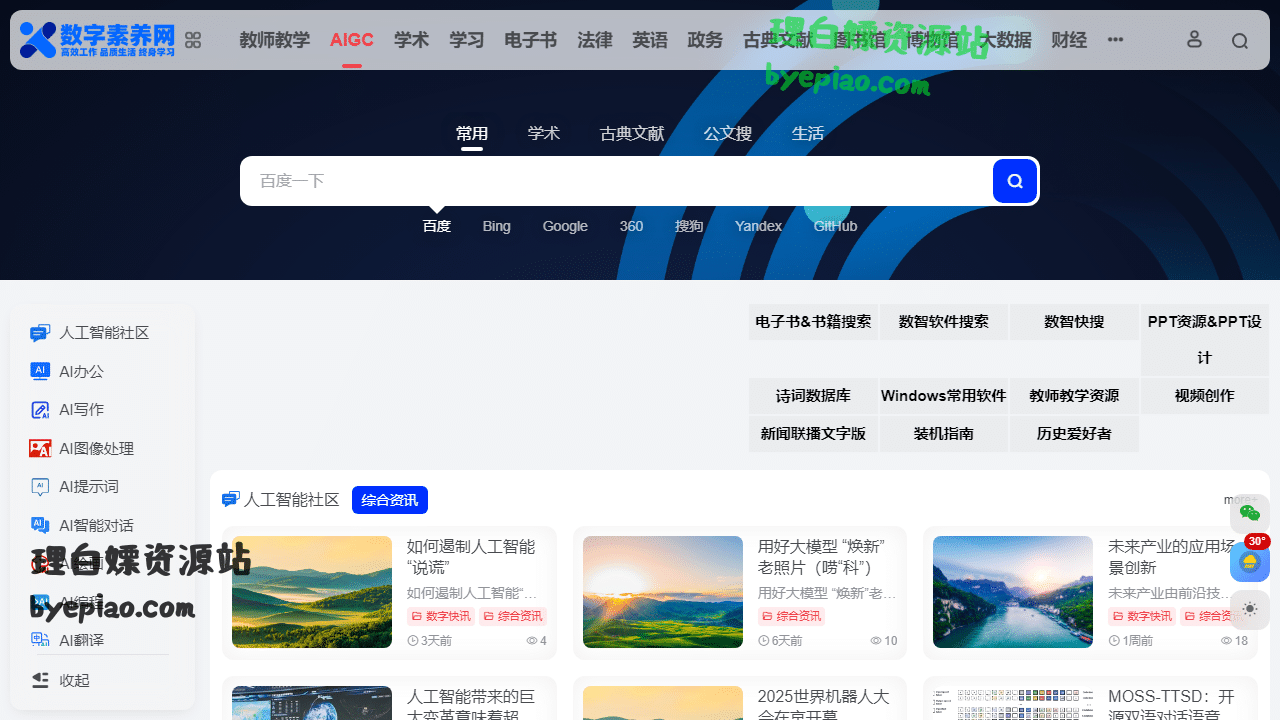1280x720 pixels.
Task: Select GitHub as search engine
Action: click(836, 226)
